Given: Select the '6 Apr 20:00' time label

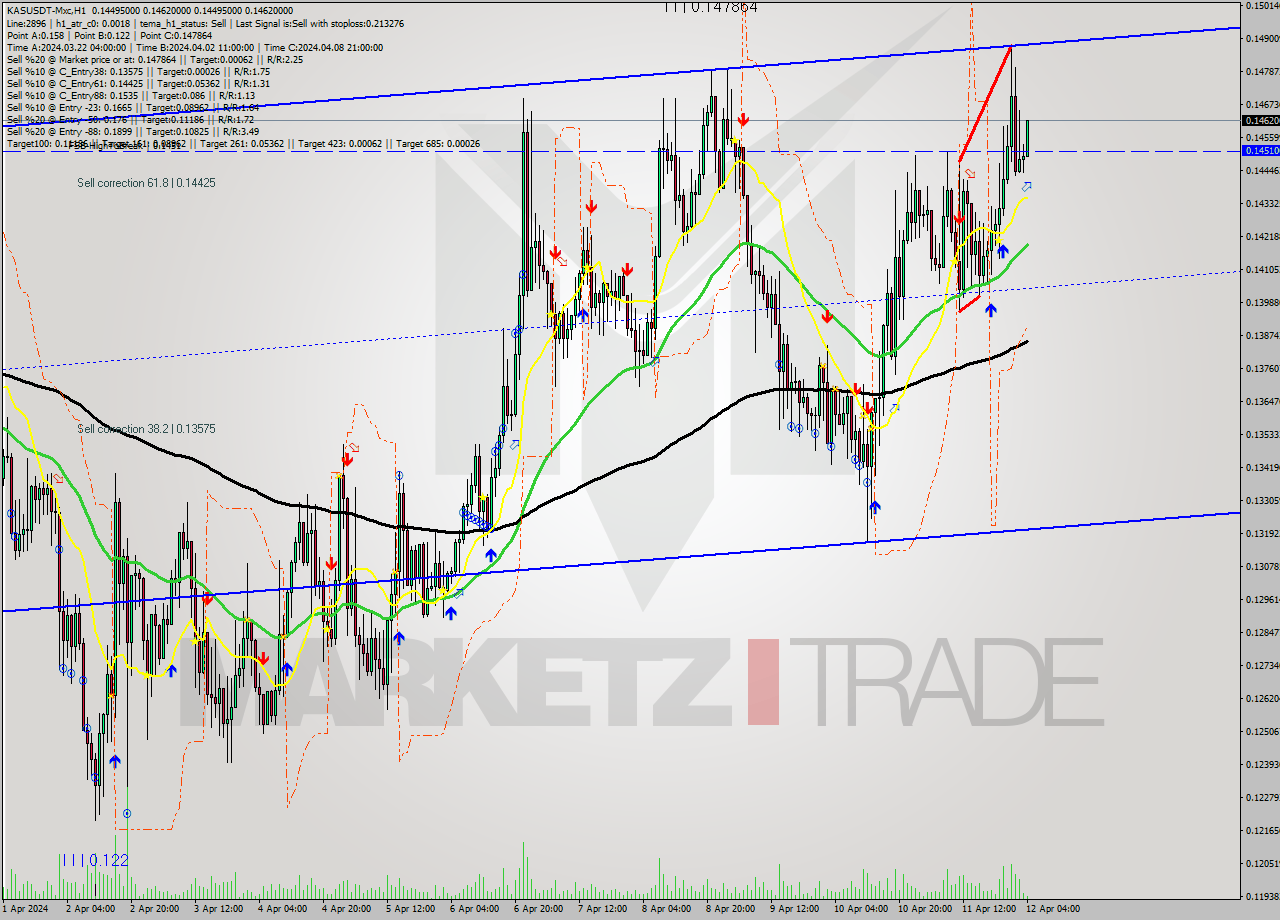Looking at the screenshot, I should tap(538, 909).
